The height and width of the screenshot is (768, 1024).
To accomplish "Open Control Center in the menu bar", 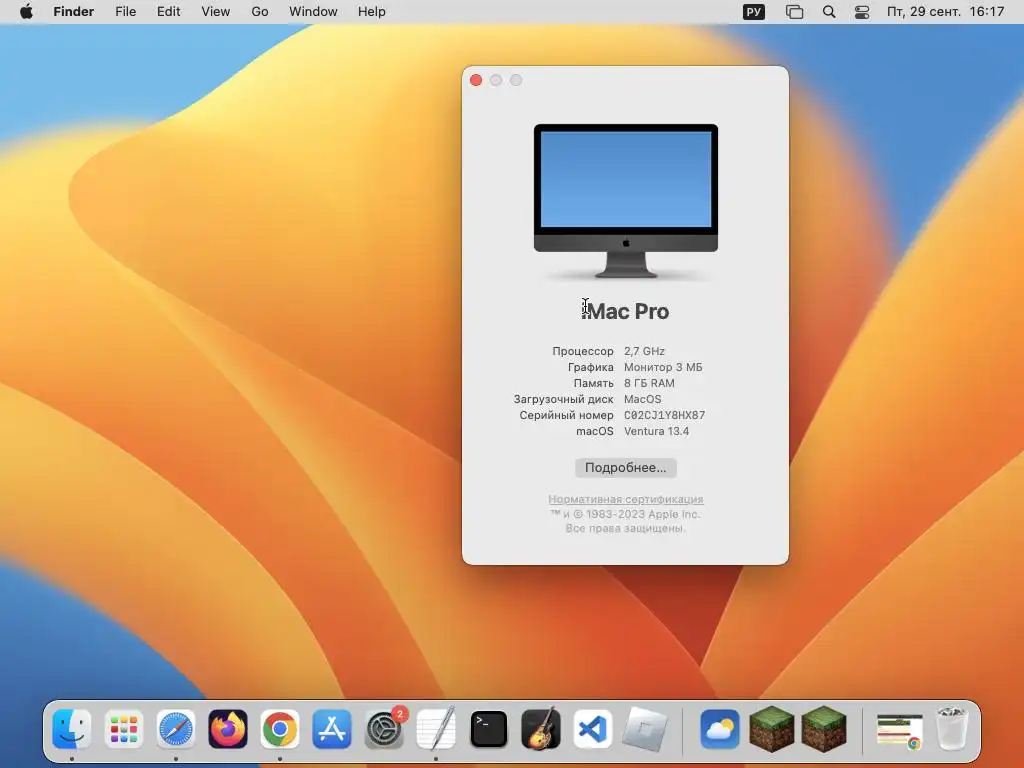I will tap(862, 12).
